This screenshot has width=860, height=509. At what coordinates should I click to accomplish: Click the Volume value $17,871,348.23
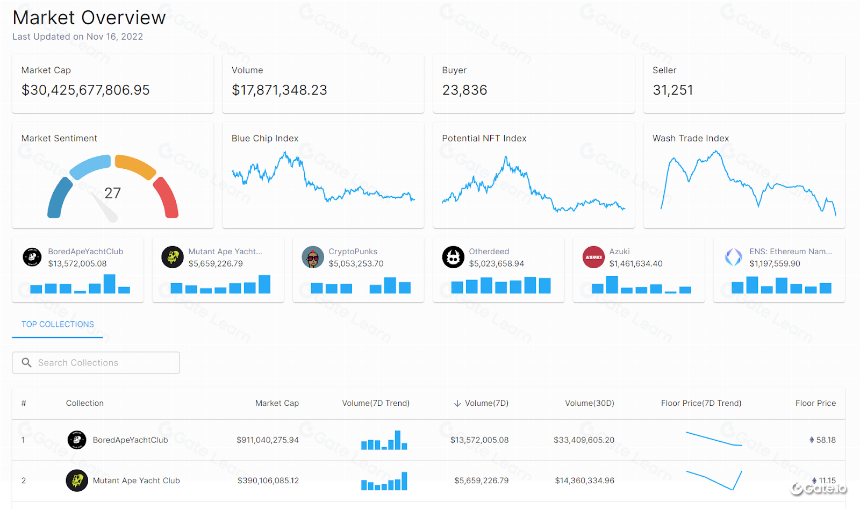[279, 90]
